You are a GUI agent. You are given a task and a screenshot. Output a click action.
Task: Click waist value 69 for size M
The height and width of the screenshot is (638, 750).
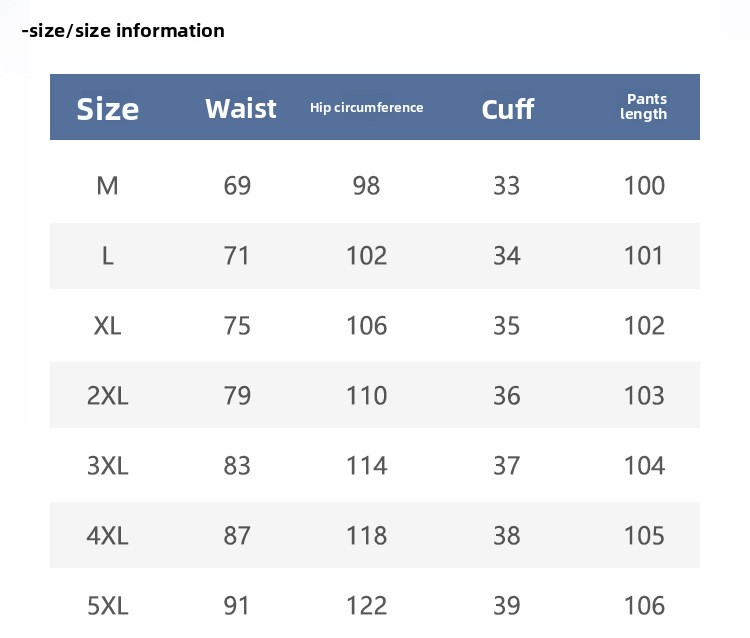tap(237, 185)
